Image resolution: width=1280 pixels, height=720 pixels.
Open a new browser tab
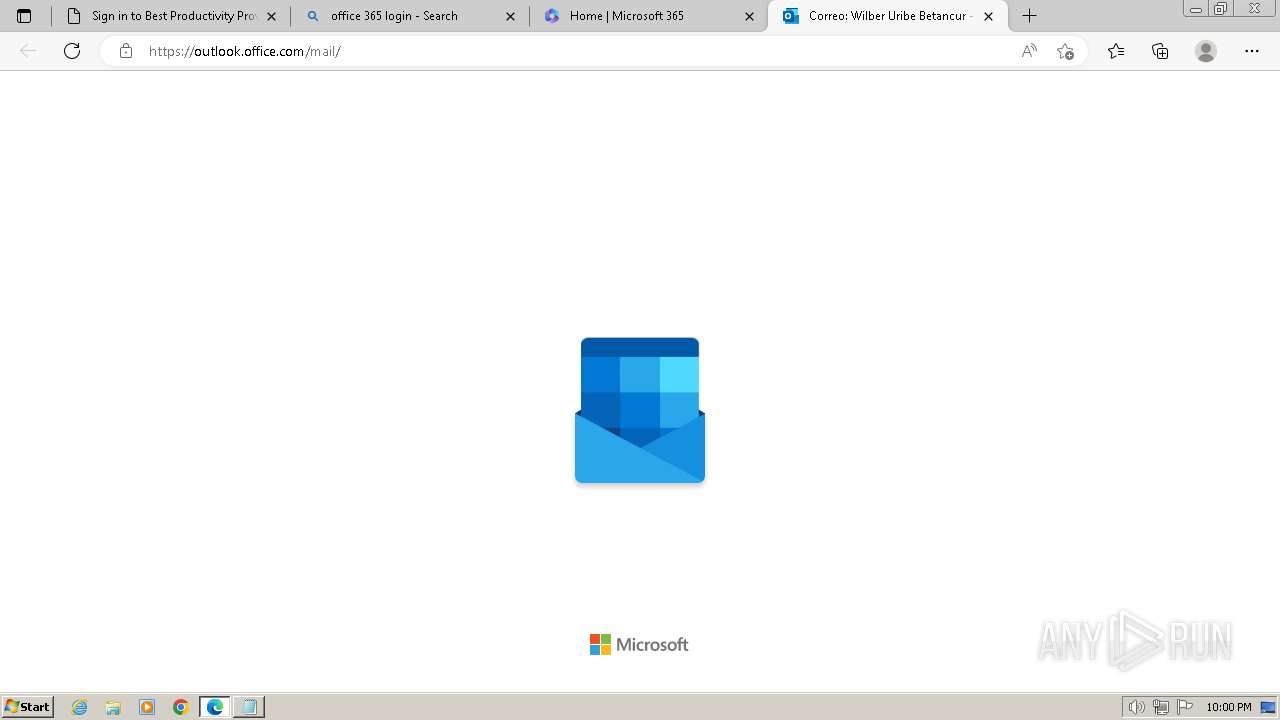coord(1029,16)
